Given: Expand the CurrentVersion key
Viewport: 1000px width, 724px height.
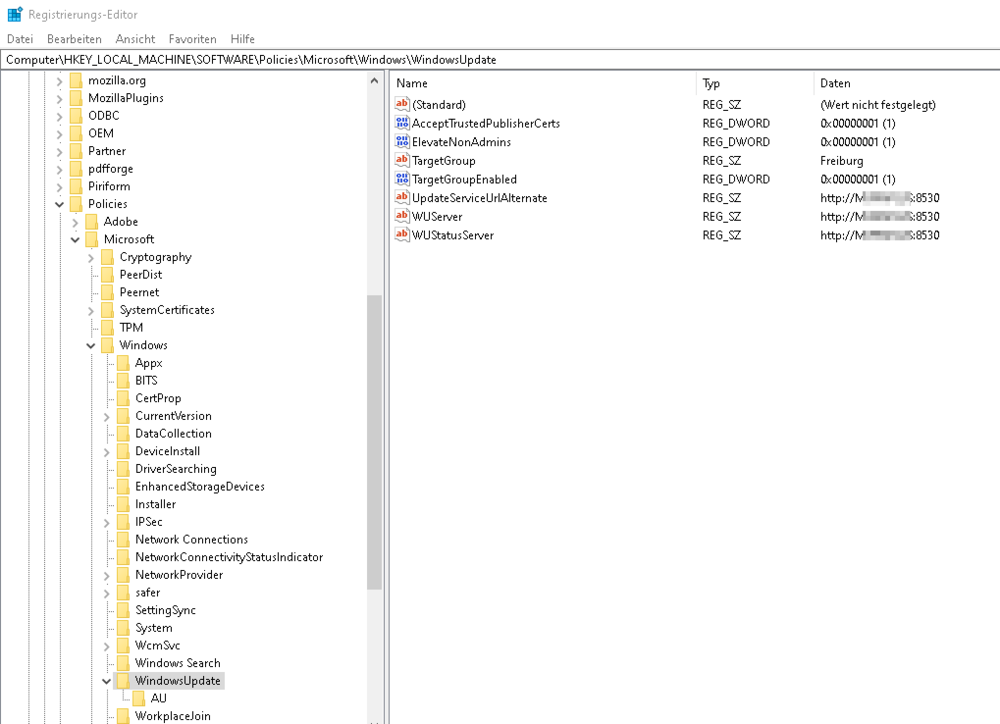Looking at the screenshot, I should (x=107, y=416).
